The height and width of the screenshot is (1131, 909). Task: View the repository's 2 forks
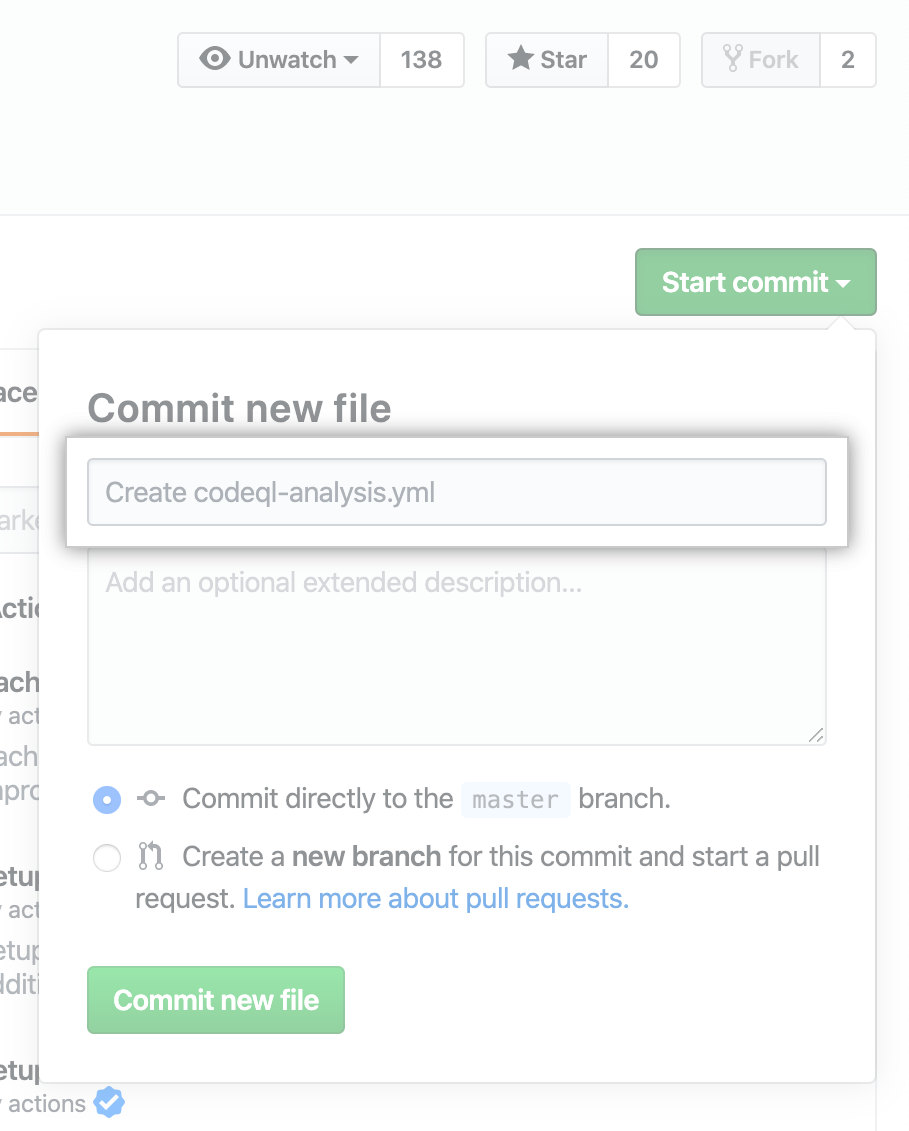847,59
